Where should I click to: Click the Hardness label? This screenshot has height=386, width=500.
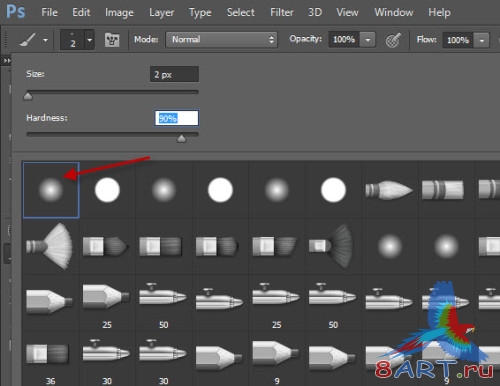pos(47,118)
